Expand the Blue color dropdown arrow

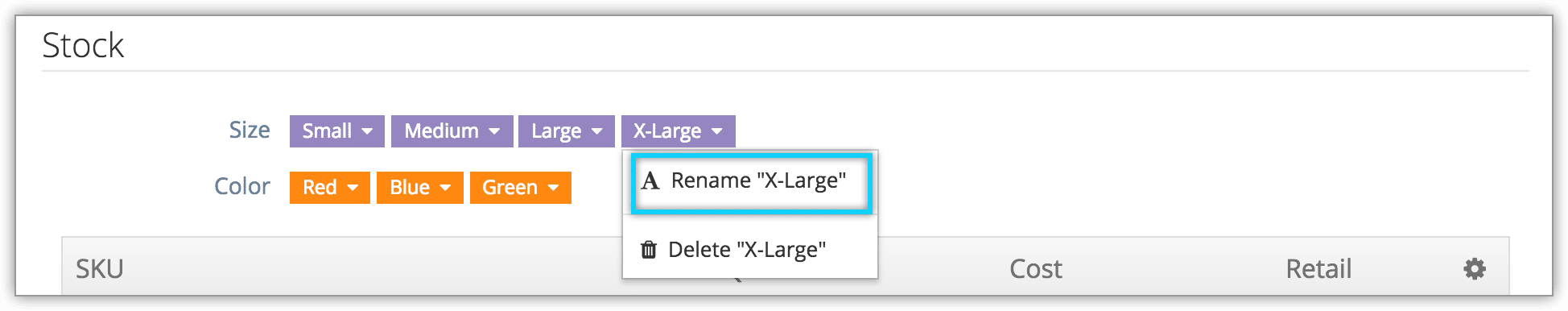[x=445, y=188]
